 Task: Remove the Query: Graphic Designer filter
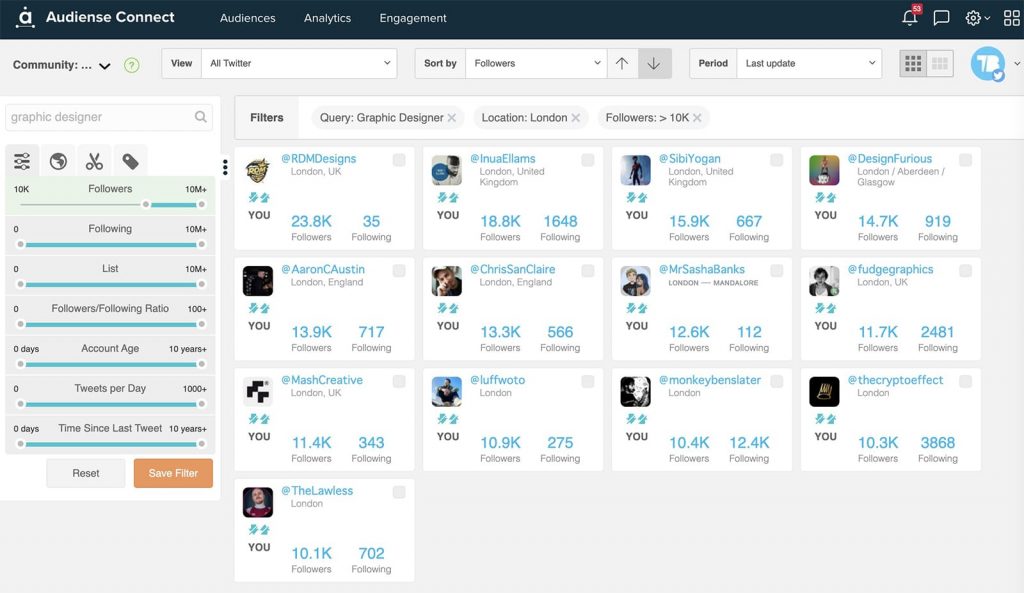pos(451,118)
